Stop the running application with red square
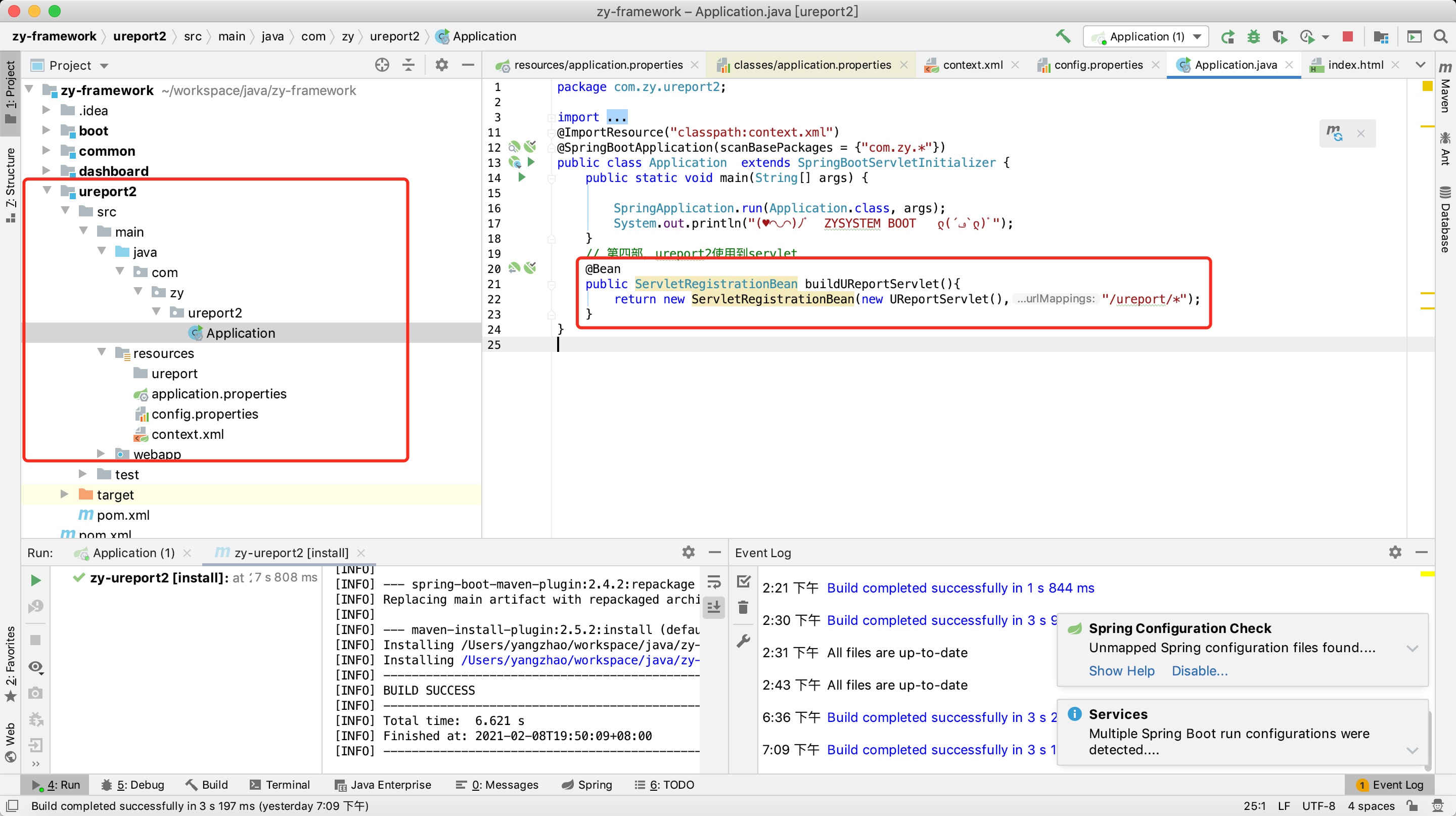Image resolution: width=1456 pixels, height=816 pixels. pos(1347,37)
